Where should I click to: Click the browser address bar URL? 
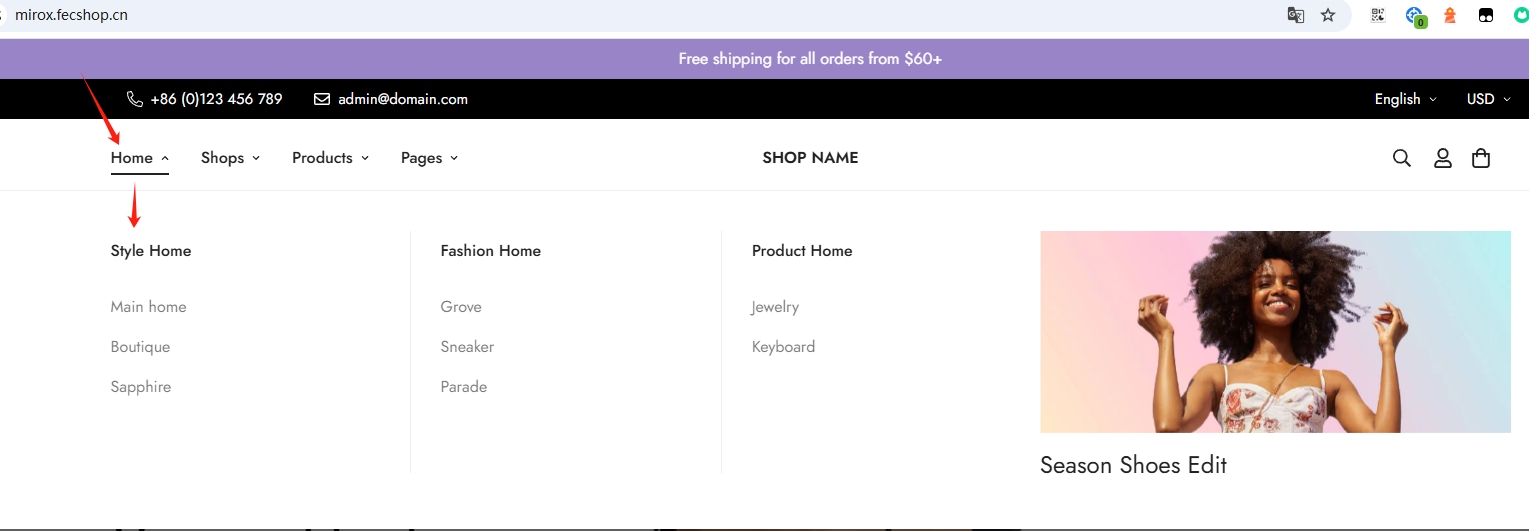coord(71,15)
